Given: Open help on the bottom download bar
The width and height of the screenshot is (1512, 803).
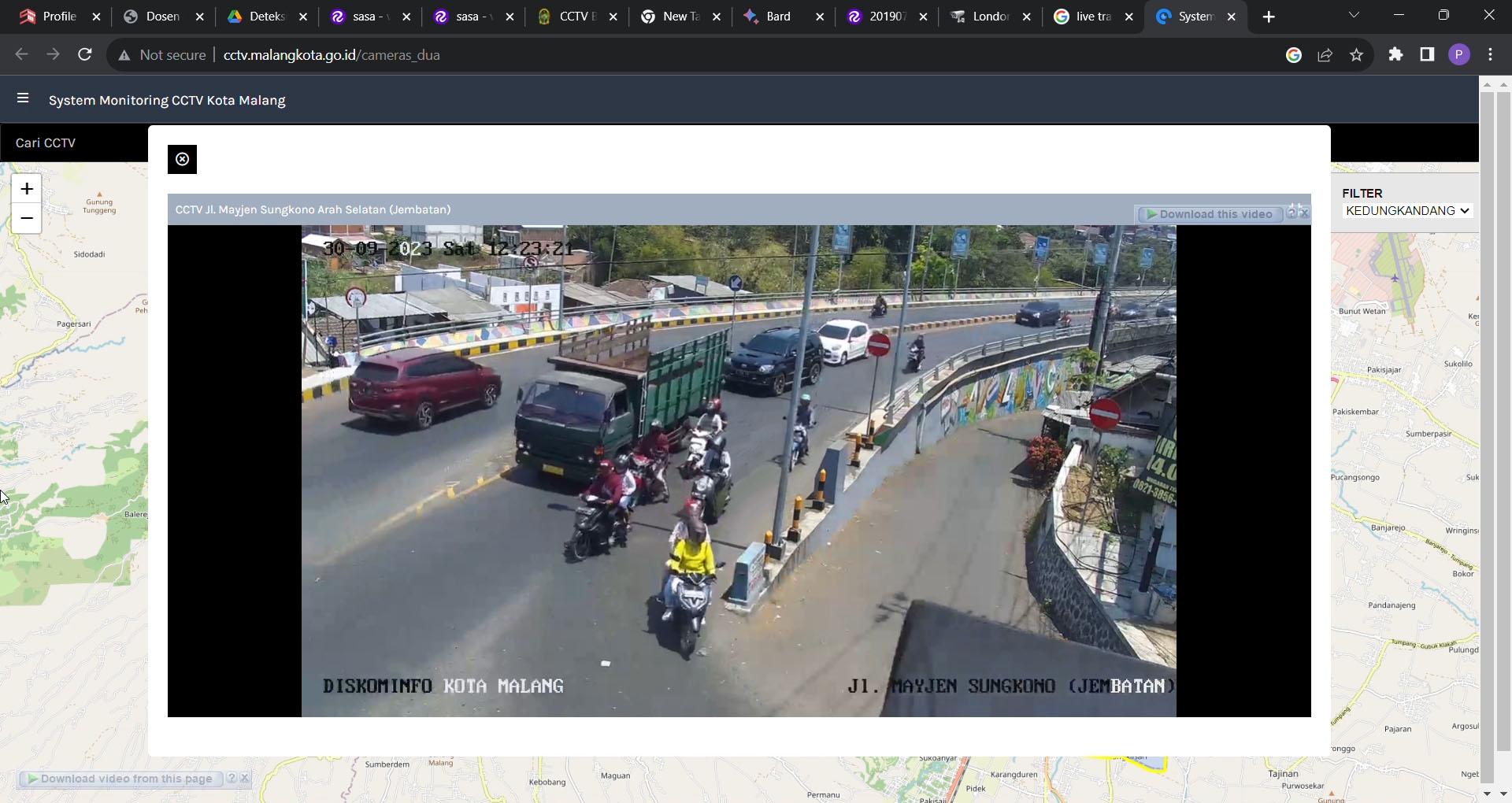Looking at the screenshot, I should tap(232, 779).
